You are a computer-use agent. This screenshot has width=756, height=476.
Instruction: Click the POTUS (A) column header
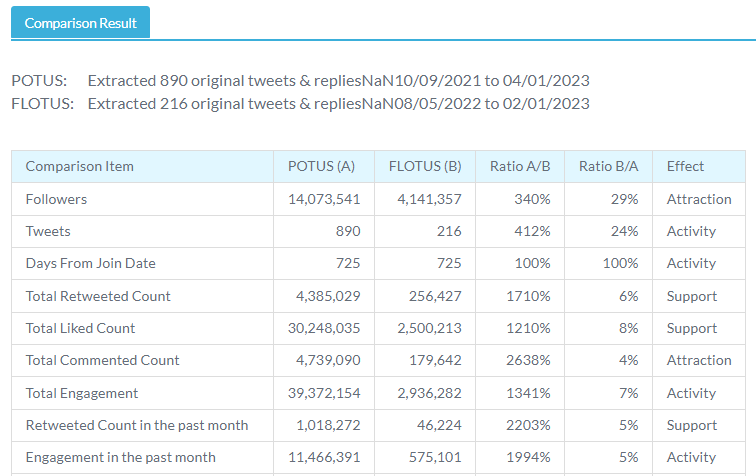coord(324,166)
